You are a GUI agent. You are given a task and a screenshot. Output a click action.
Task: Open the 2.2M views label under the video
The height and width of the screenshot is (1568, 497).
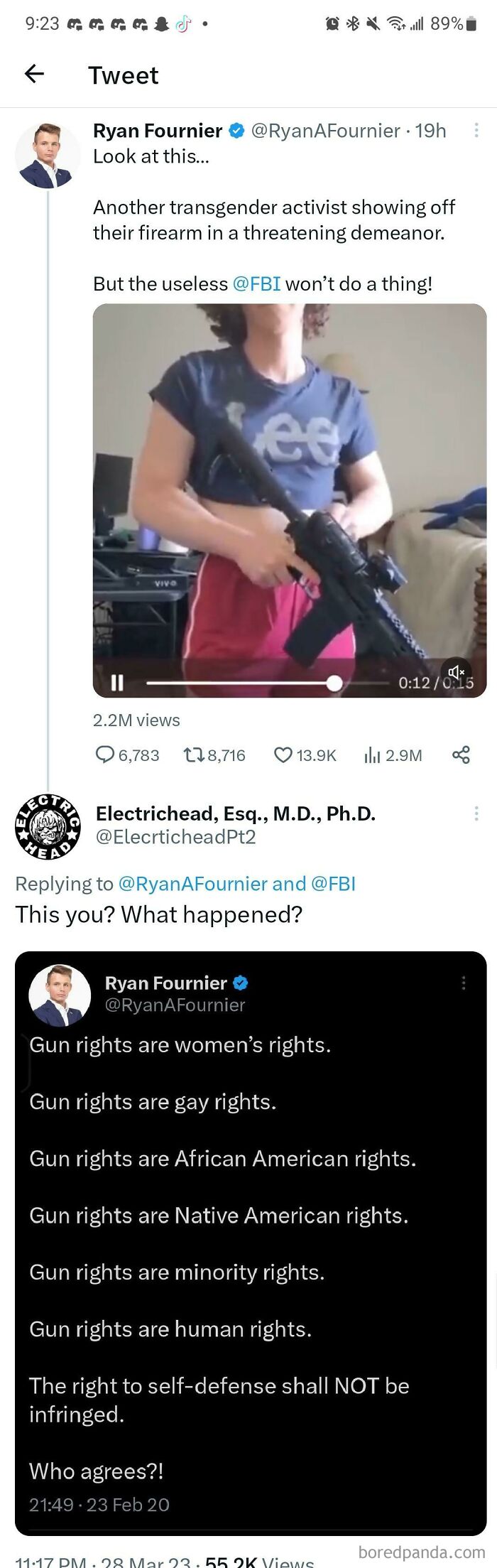[x=136, y=720]
